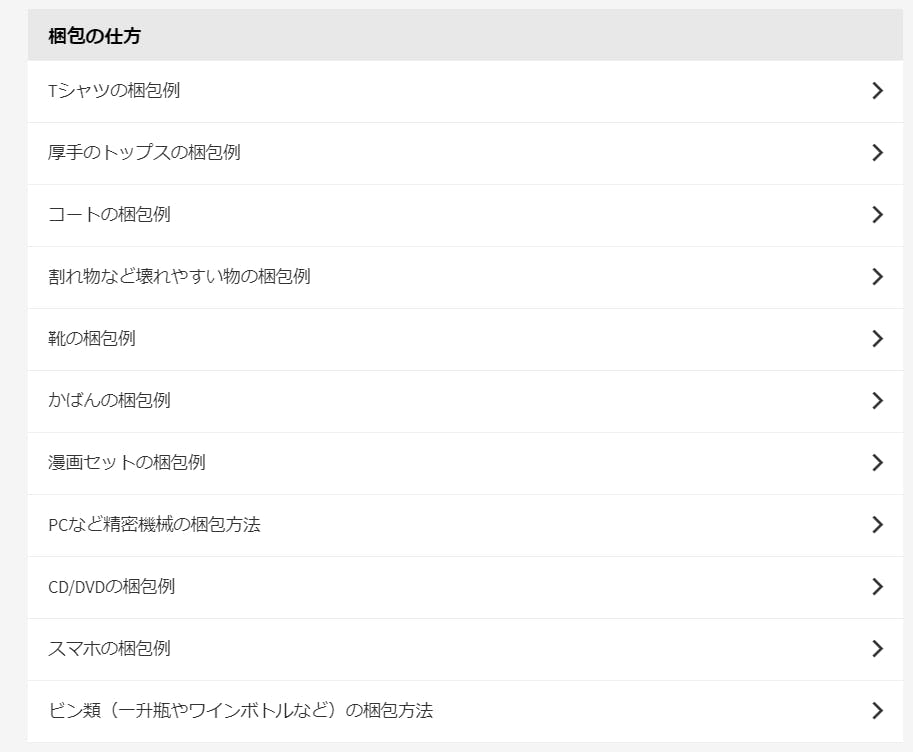Image resolution: width=913 pixels, height=752 pixels.
Task: Expand the CD/DVDの梱包例 chevron
Action: pos(877,587)
